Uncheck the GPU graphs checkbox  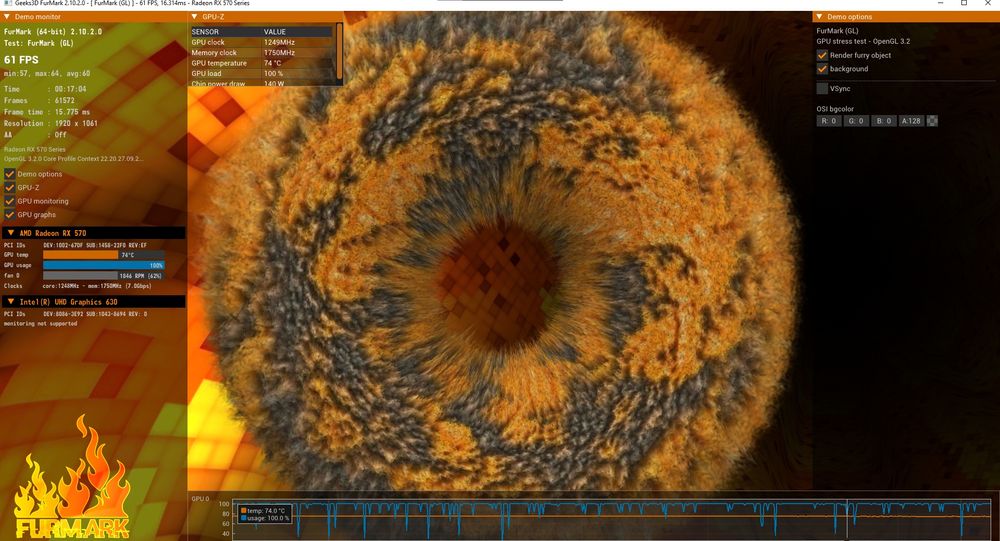tap(10, 214)
